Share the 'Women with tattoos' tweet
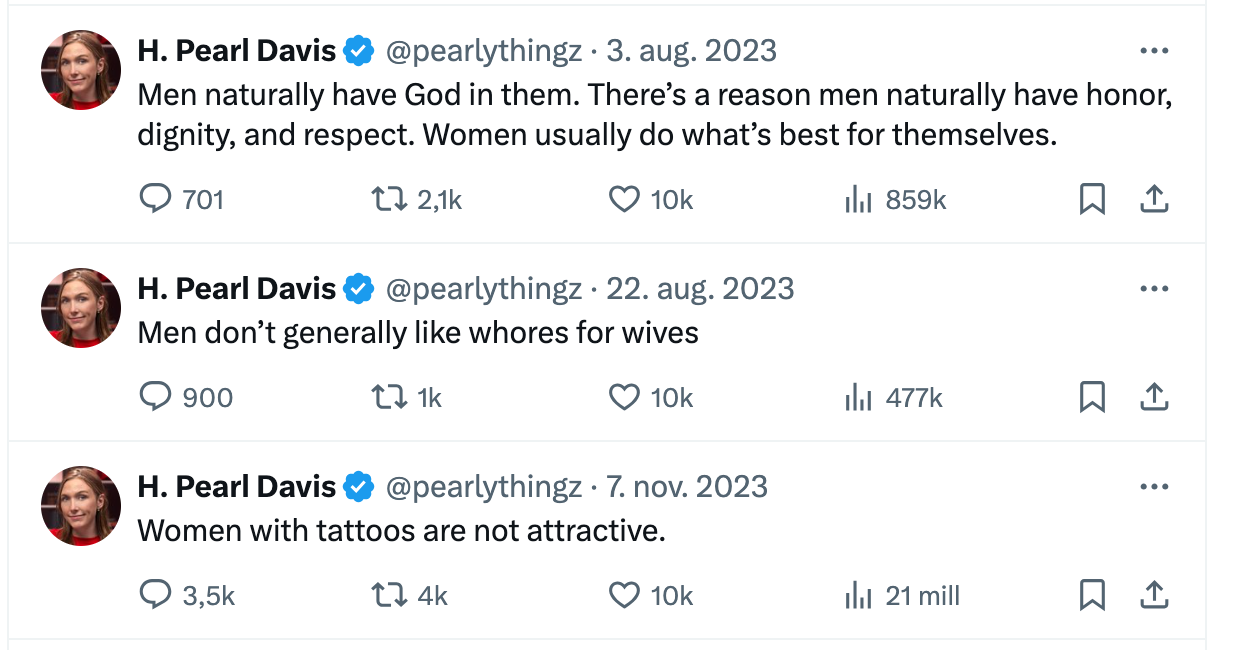 tap(1154, 596)
